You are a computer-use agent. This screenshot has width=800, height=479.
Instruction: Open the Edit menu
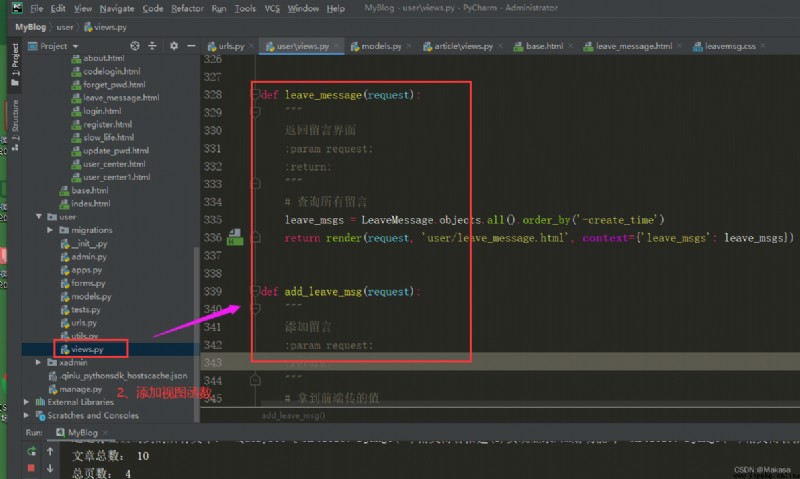pos(58,8)
